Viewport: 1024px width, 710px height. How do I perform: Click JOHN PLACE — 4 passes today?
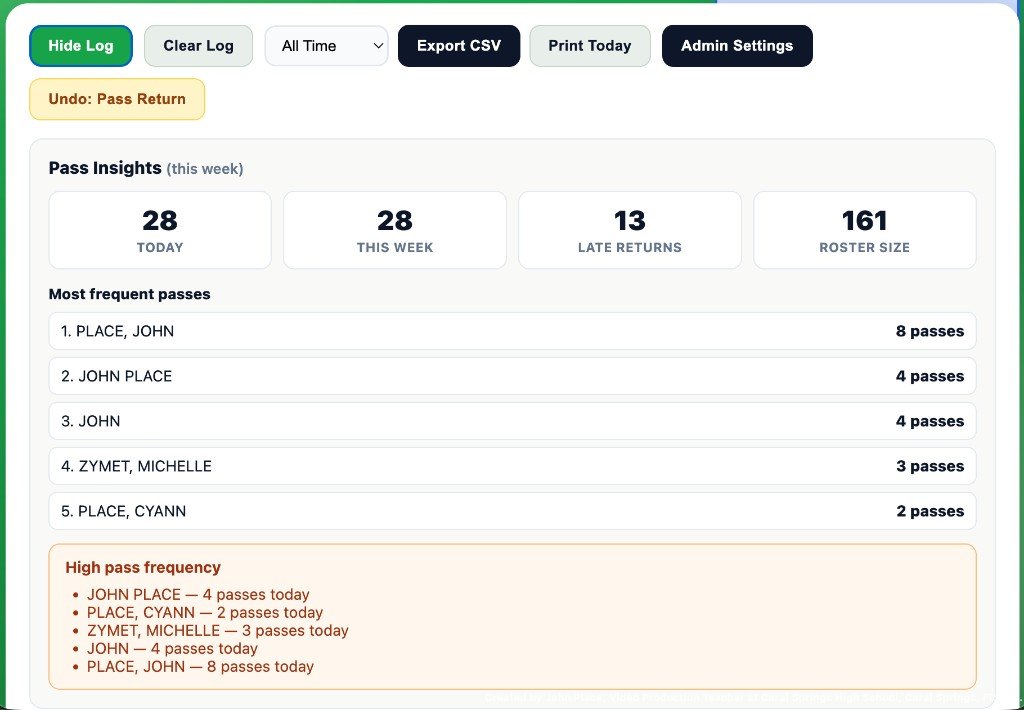pos(198,594)
